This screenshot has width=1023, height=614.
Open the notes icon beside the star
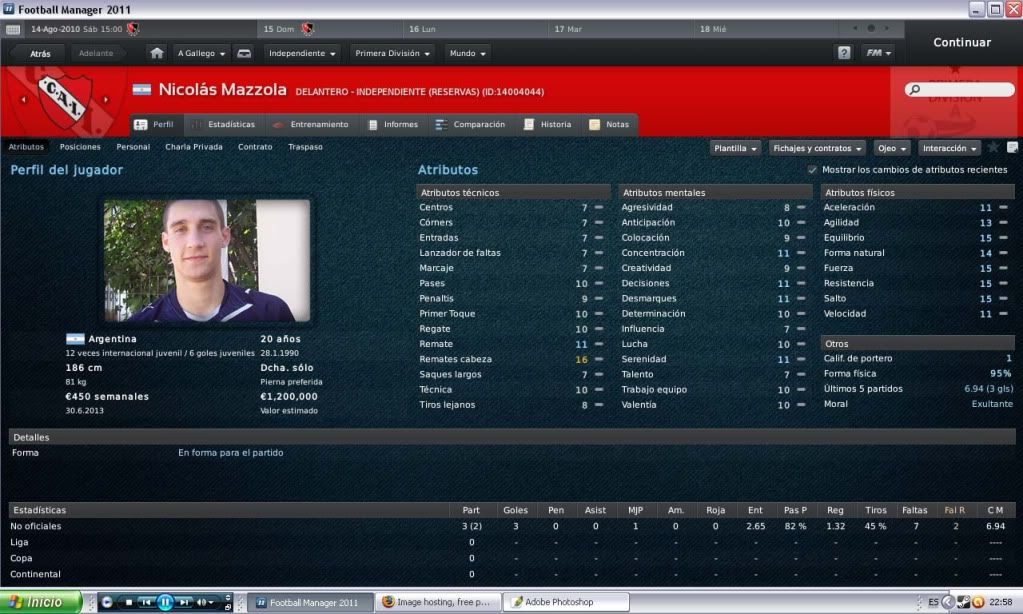click(x=1013, y=147)
